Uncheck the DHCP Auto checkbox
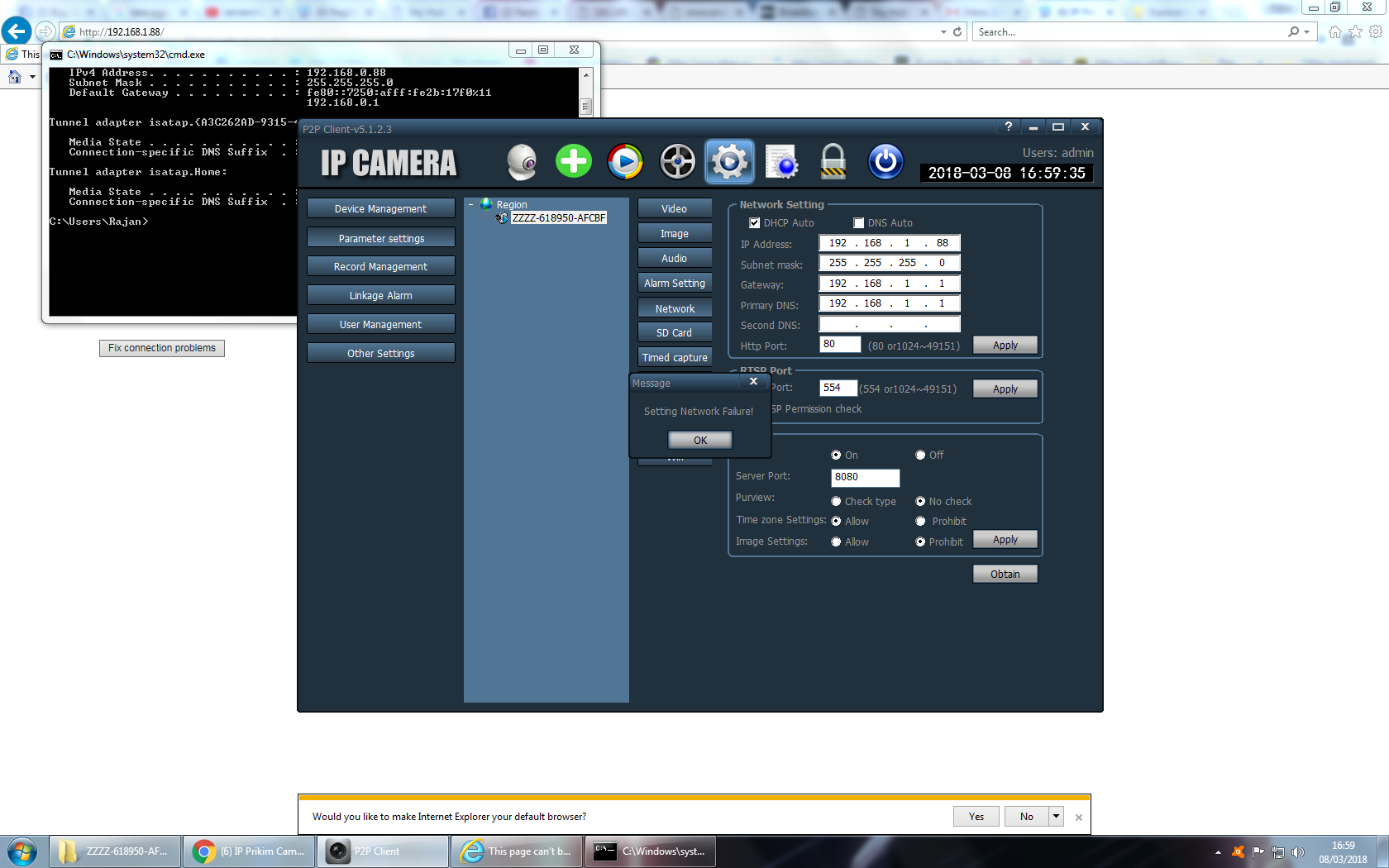This screenshot has width=1389, height=868. click(x=754, y=223)
